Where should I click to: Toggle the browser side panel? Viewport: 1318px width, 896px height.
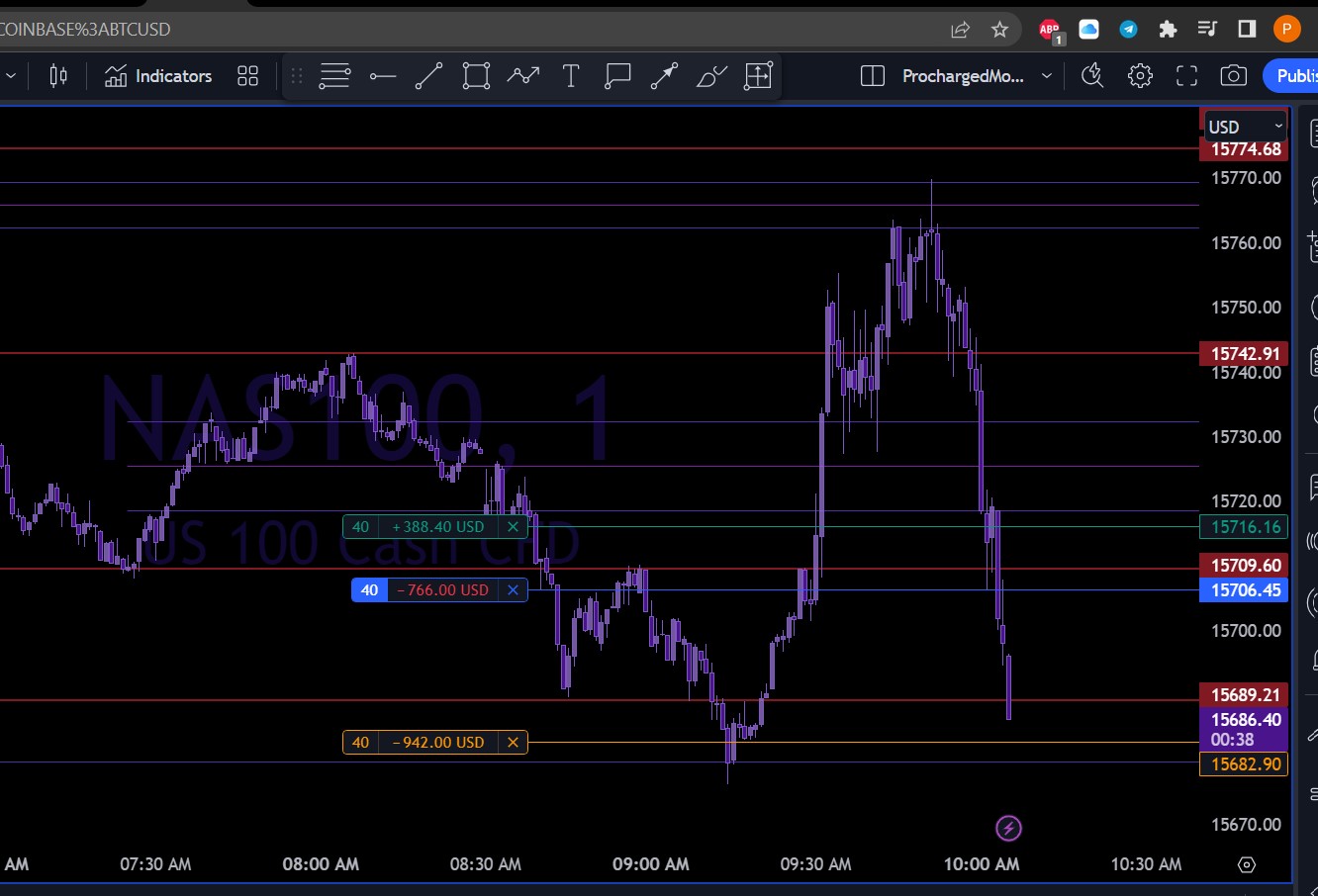tap(1247, 30)
